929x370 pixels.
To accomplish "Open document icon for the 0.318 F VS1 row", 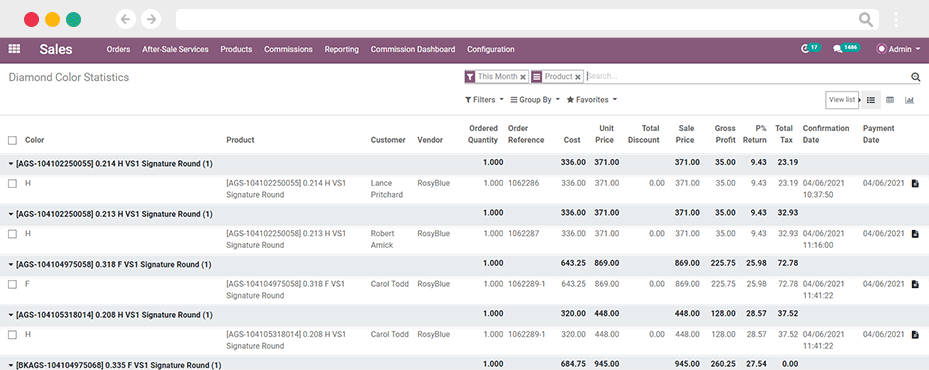I will point(915,285).
